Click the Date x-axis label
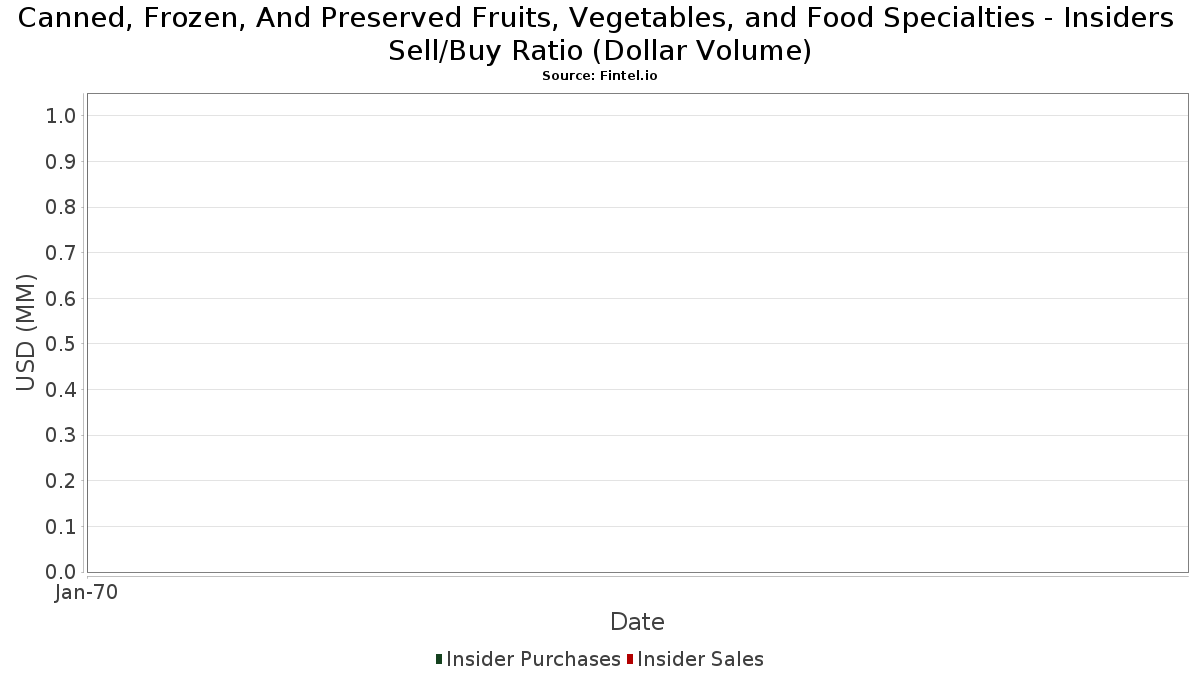Image resolution: width=1200 pixels, height=675 pixels. (637, 622)
